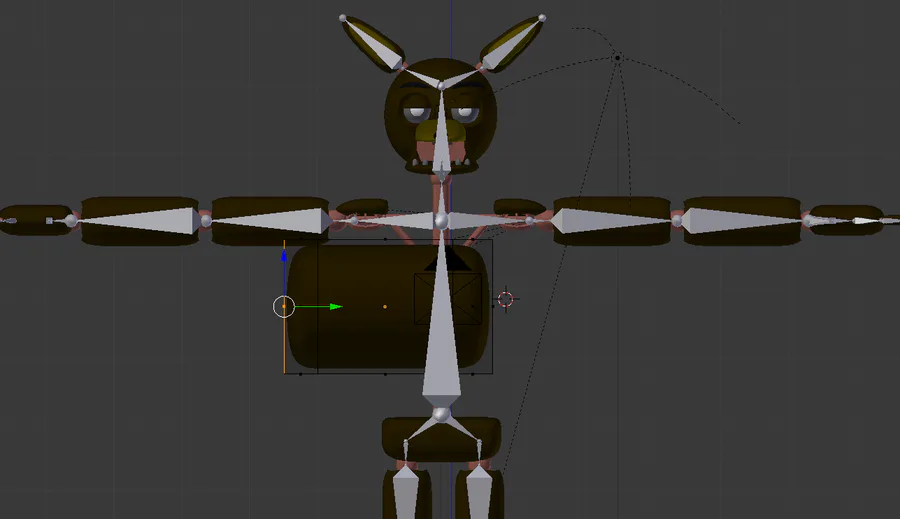This screenshot has height=519, width=900.
Task: Click the chest joint sphere where the arms meet
Action: [x=441, y=220]
